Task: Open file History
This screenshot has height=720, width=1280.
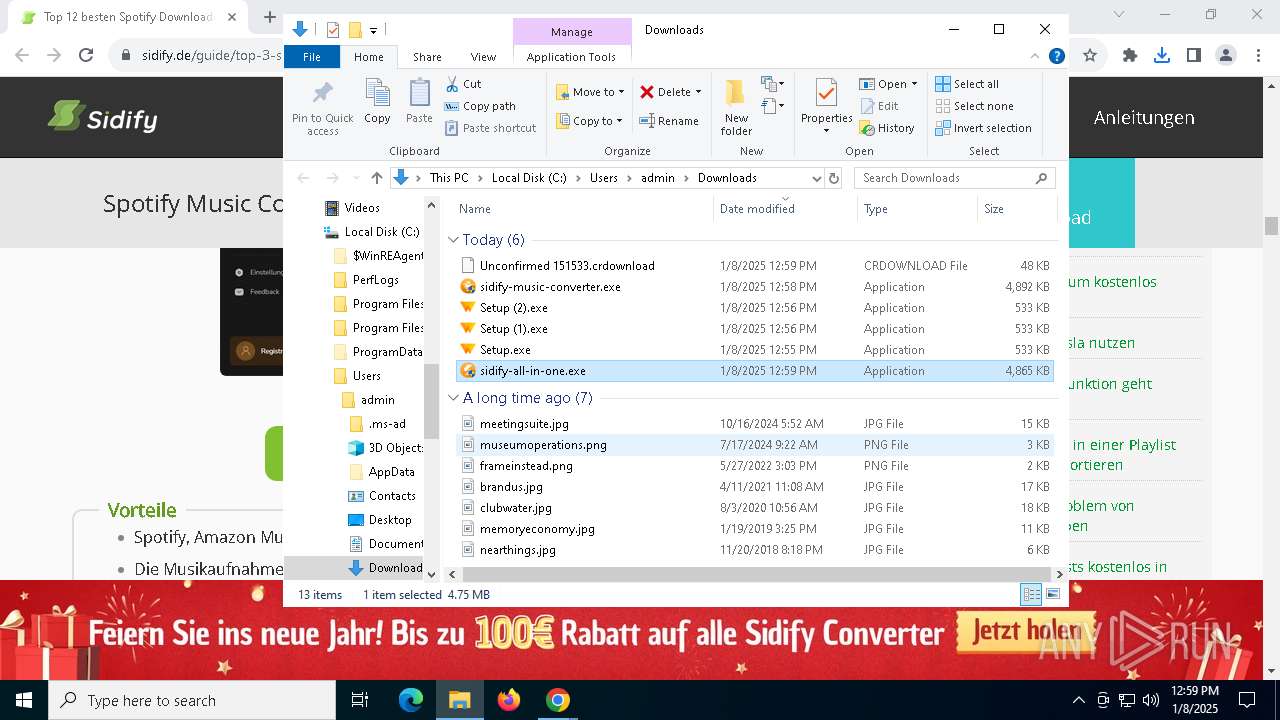Action: coord(886,128)
